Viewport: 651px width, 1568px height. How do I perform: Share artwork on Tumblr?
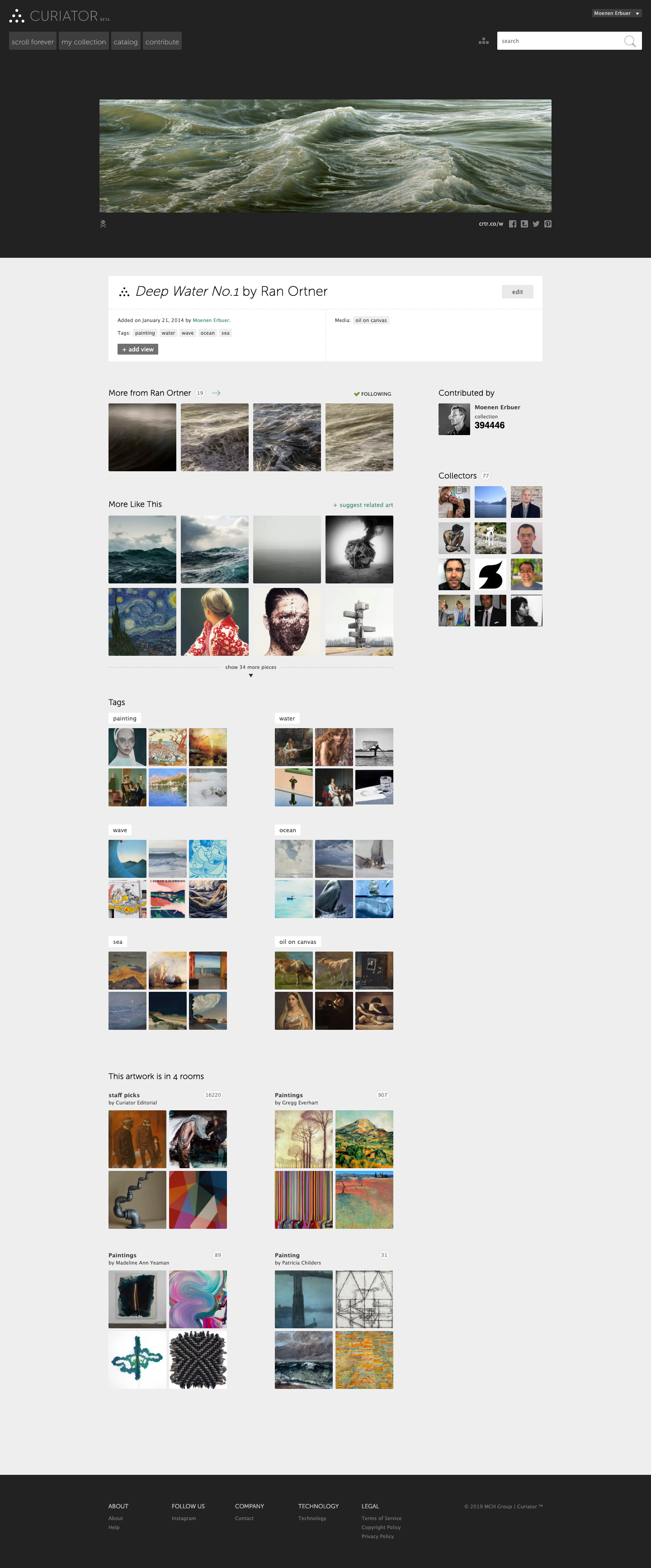[x=524, y=224]
